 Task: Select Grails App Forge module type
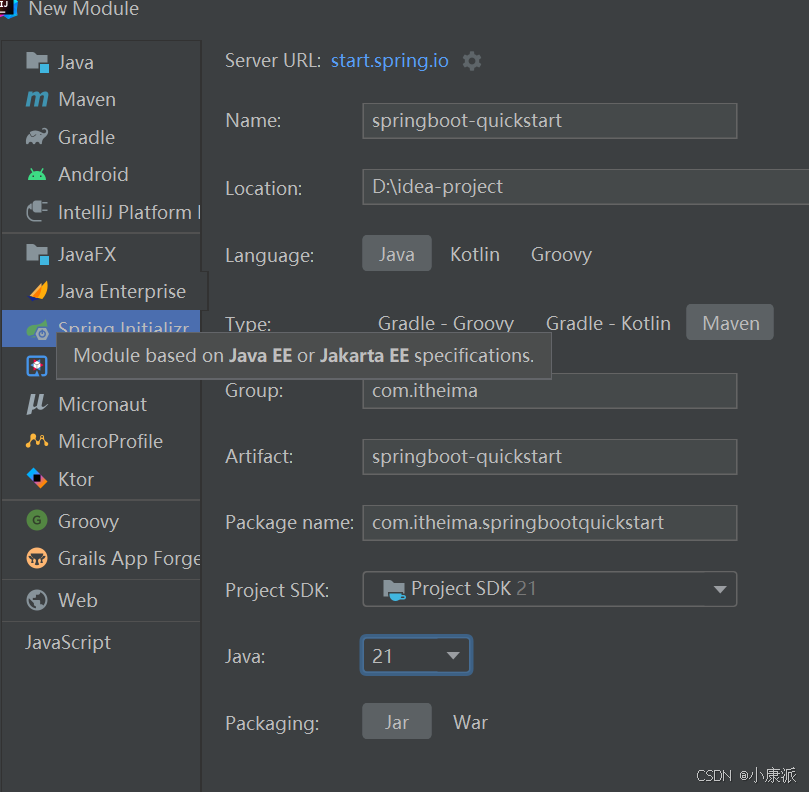pyautogui.click(x=101, y=558)
